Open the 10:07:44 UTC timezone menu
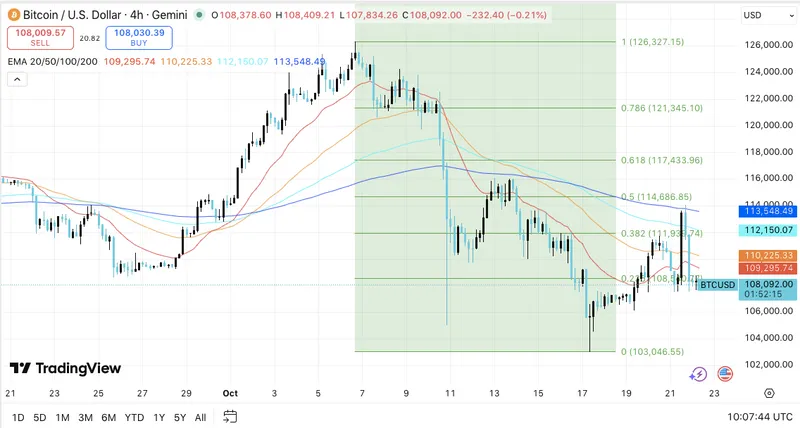 click(744, 416)
